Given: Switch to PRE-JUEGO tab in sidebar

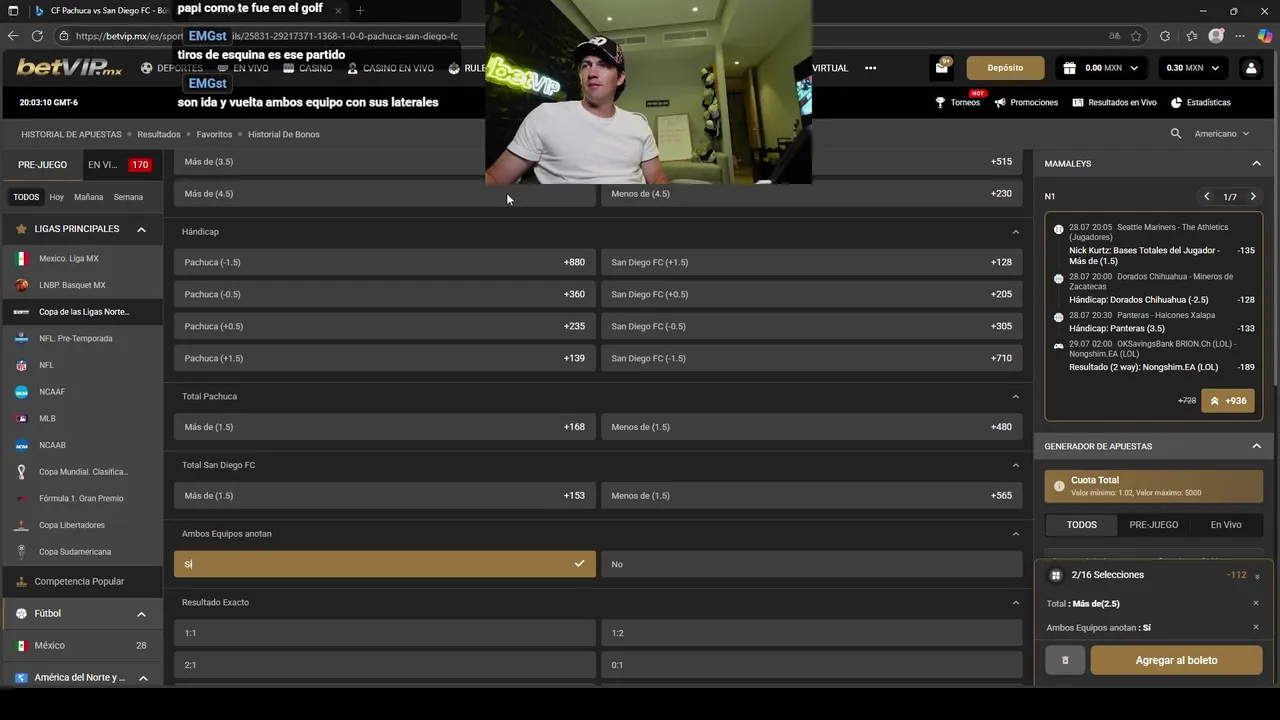Looking at the screenshot, I should click(x=42, y=165).
